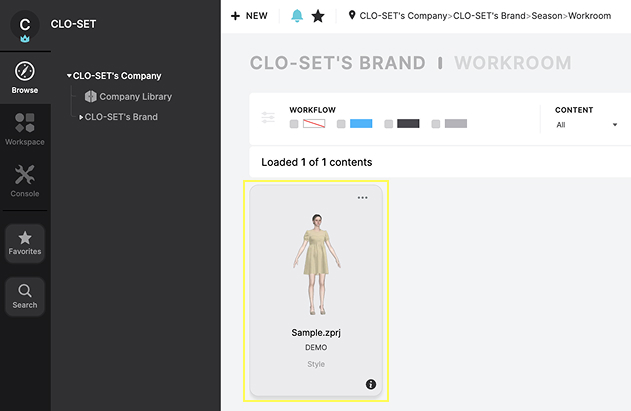Open the Console tools icon
Screen dimensions: 631x411
point(25,175)
